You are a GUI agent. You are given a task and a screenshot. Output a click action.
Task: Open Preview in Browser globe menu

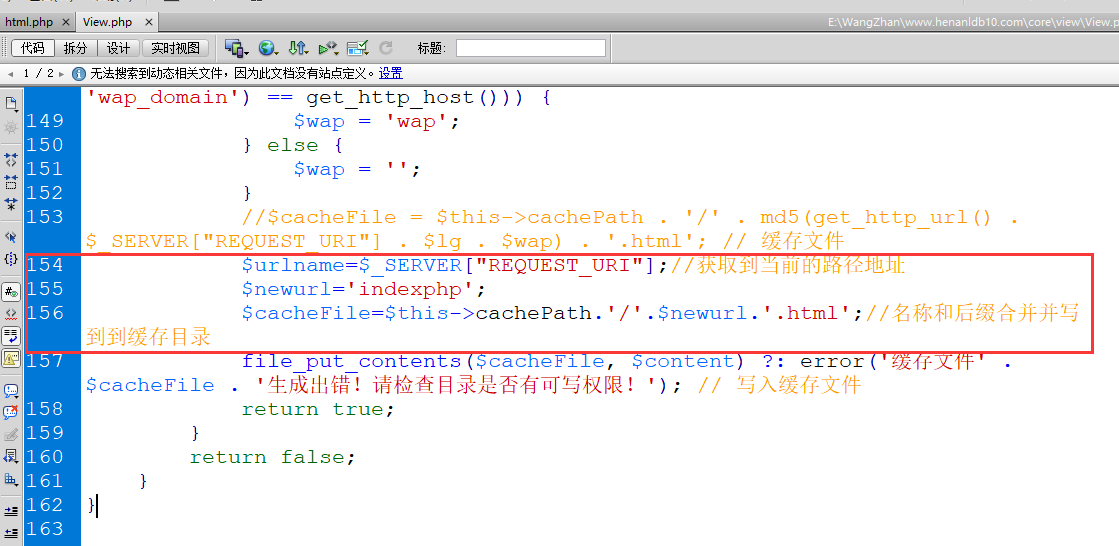(x=268, y=49)
